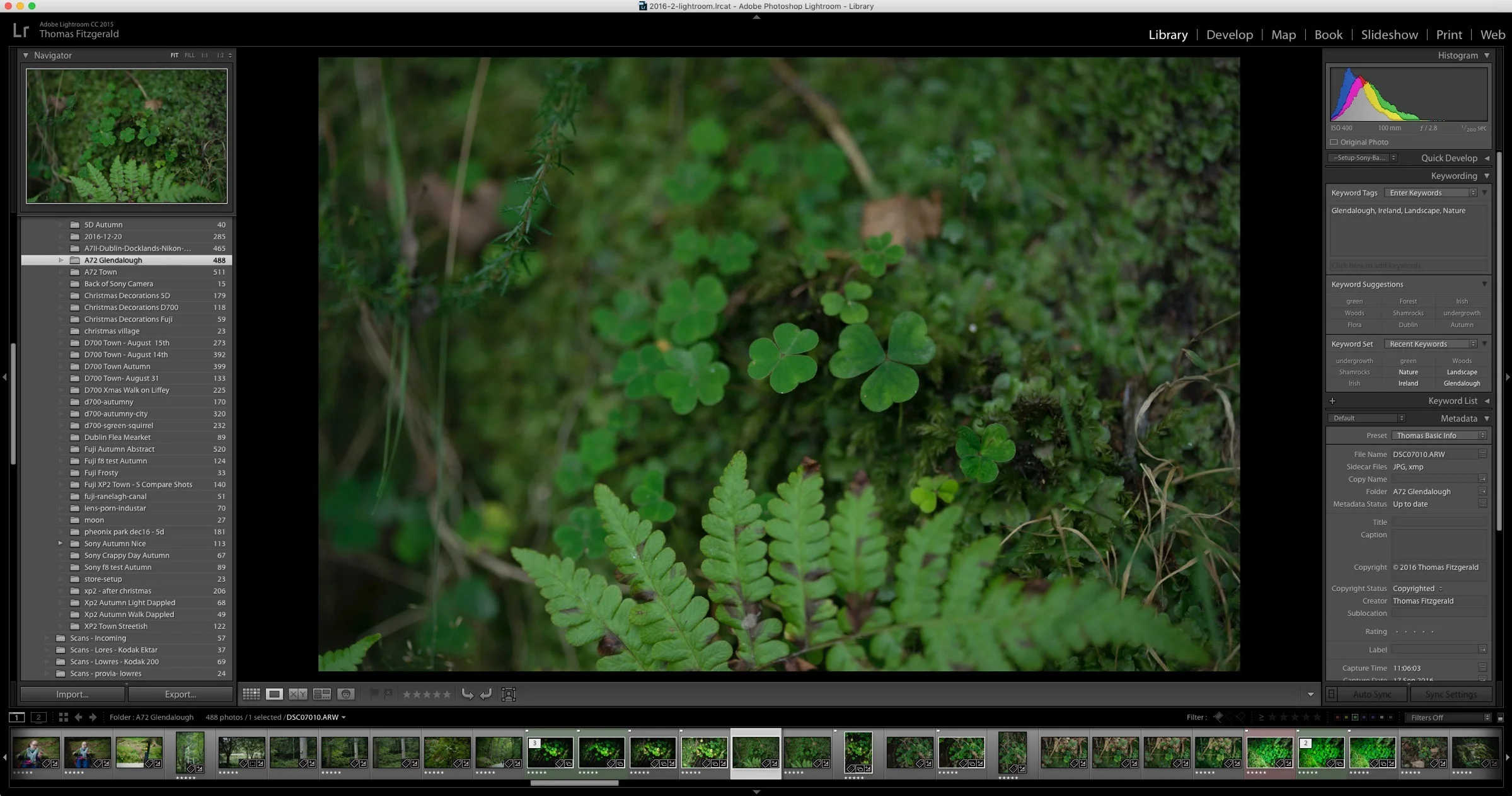This screenshot has width=1512, height=796.
Task: Switch to the Develop module
Action: 1229,35
